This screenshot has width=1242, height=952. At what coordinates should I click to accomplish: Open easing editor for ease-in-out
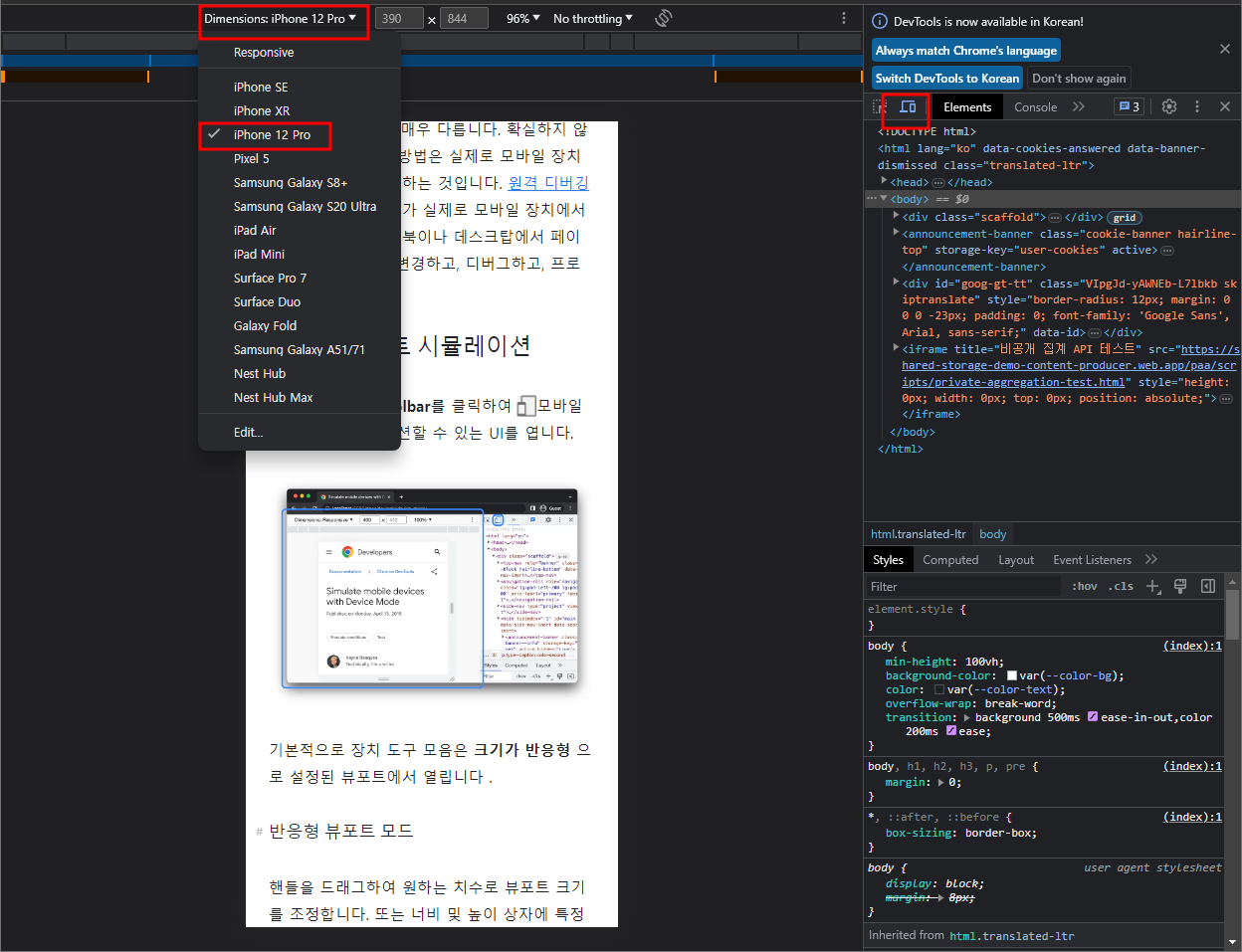click(1093, 717)
